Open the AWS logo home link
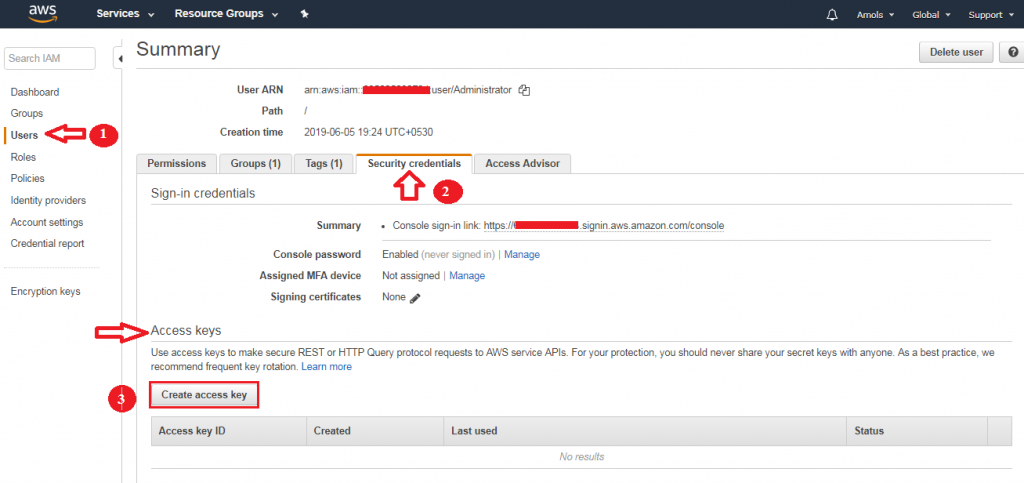 click(42, 14)
